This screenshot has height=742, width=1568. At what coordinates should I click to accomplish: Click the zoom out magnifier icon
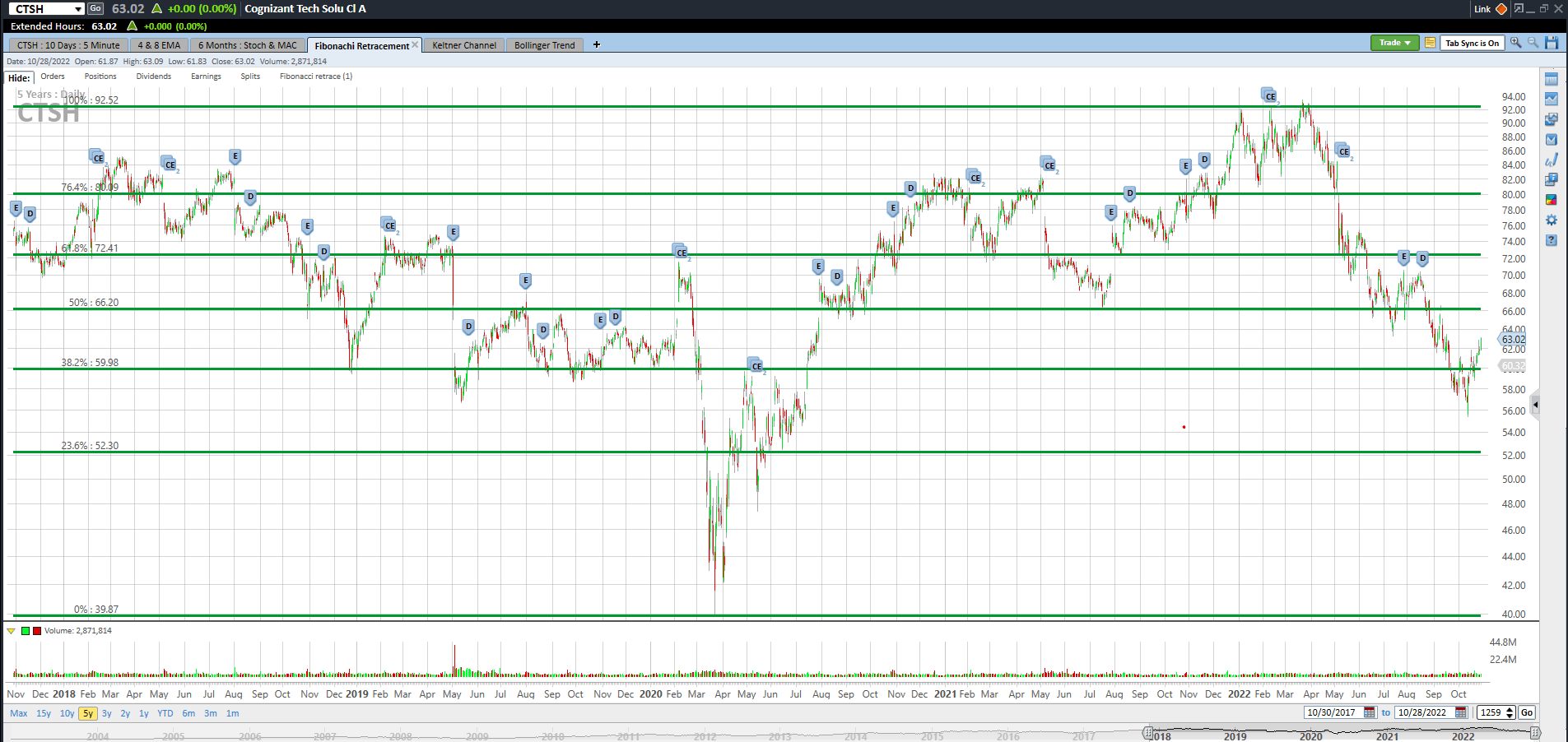tap(1533, 43)
